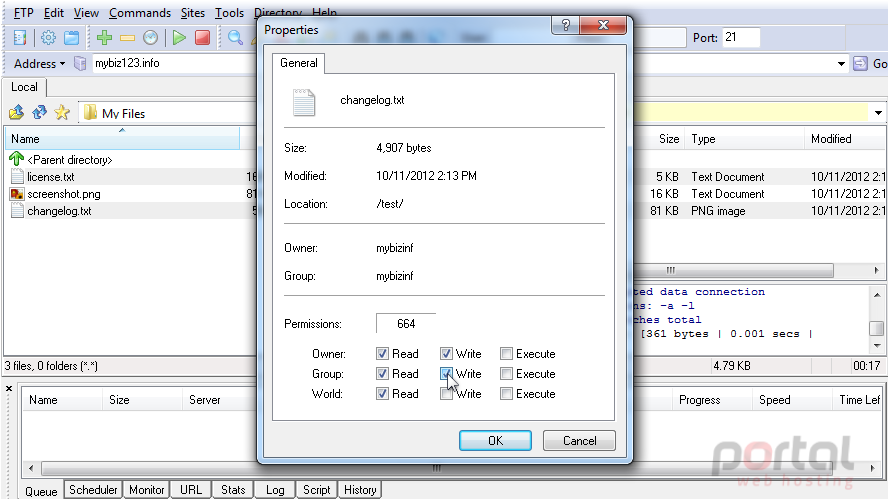Click the help question mark in Properties dialog
The width and height of the screenshot is (889, 500).
[566, 26]
